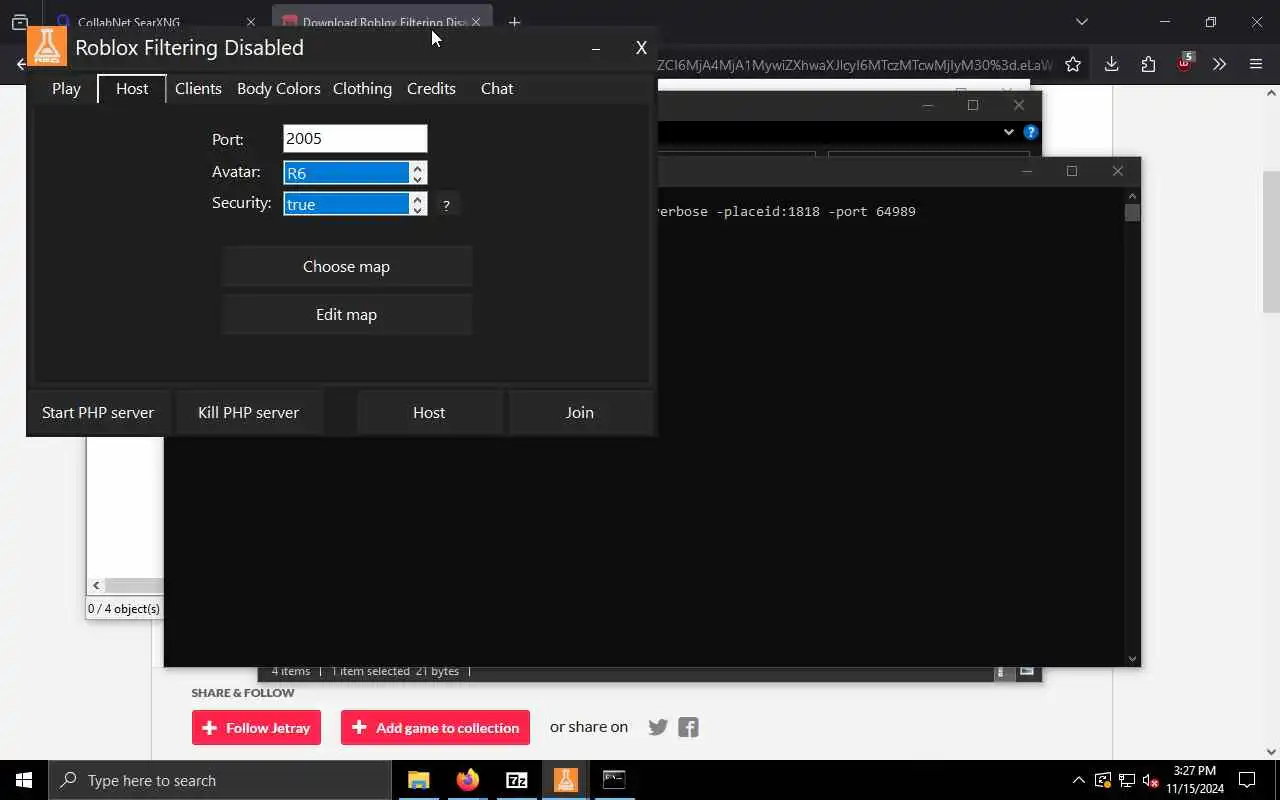The width and height of the screenshot is (1280, 800).
Task: Expand the File Explorer ribbon chevron
Action: [x=1008, y=132]
